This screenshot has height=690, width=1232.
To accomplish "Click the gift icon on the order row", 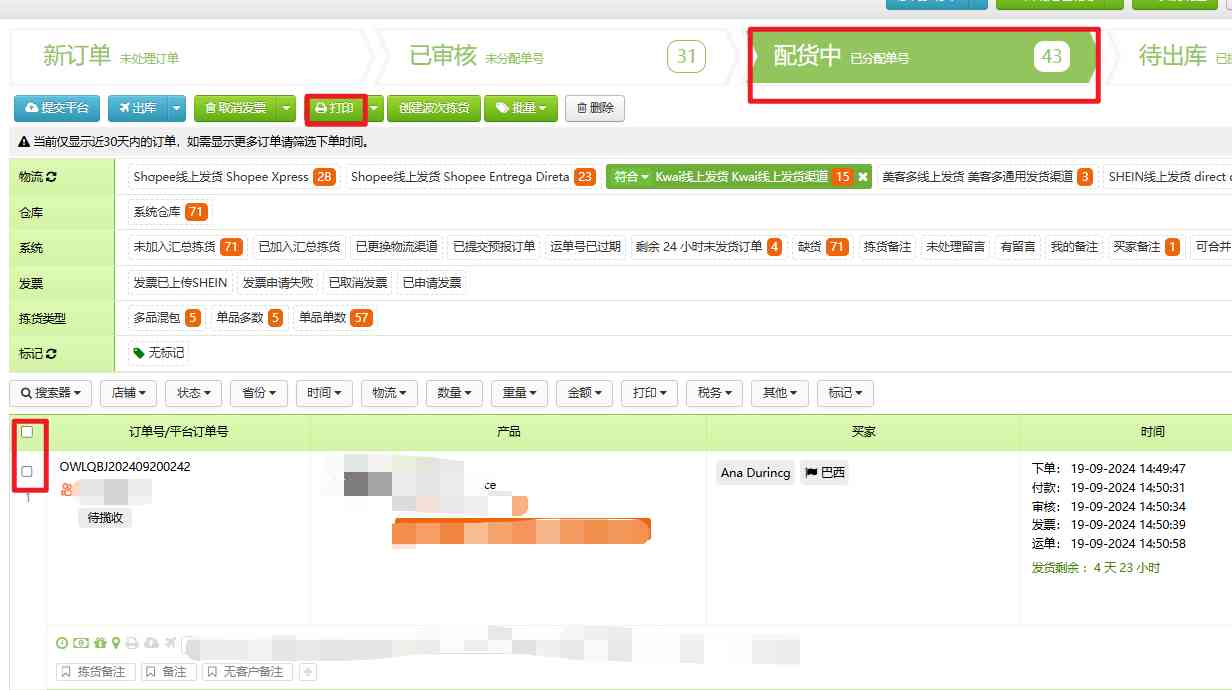I will coord(100,643).
